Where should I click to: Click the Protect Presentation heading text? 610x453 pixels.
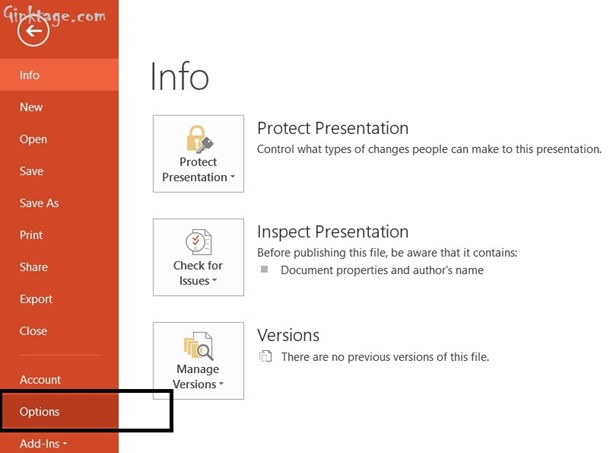333,128
